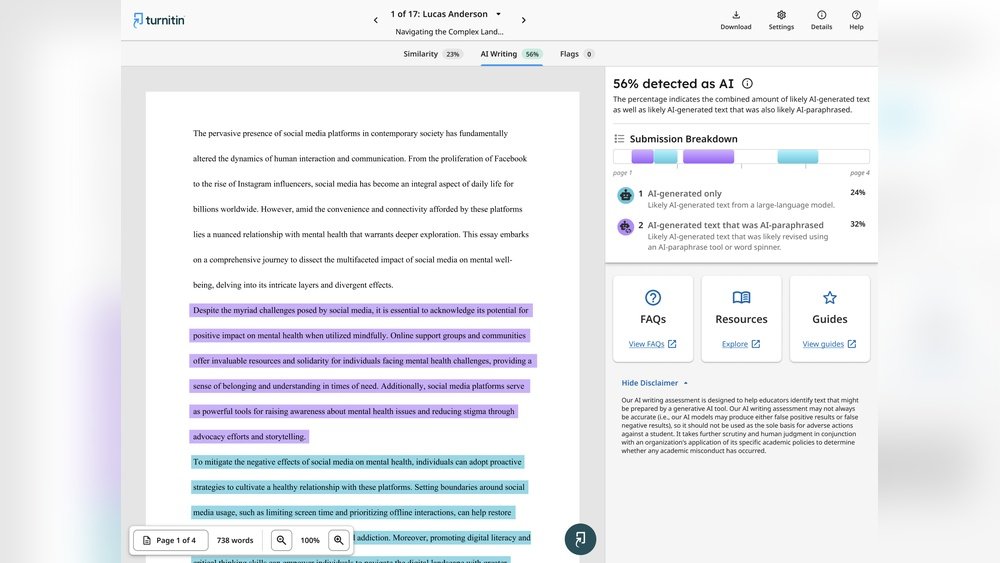
Task: Click the Guides star icon
Action: 830,297
